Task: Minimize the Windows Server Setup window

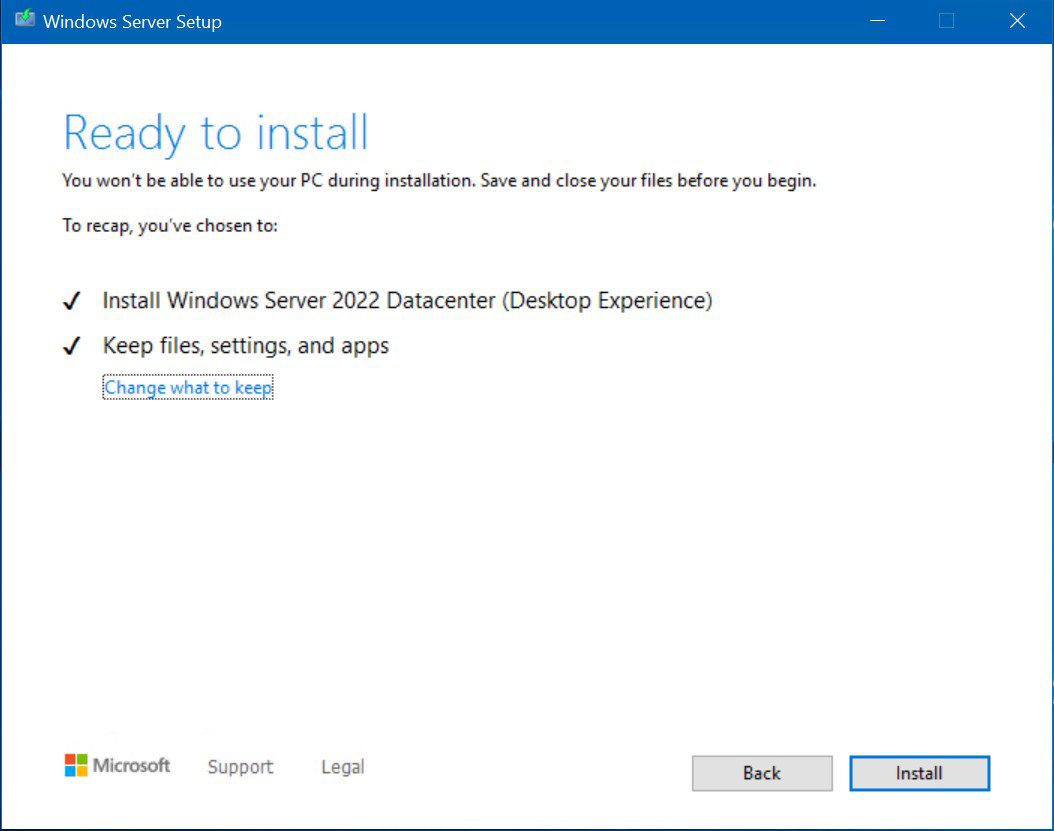Action: click(x=877, y=21)
